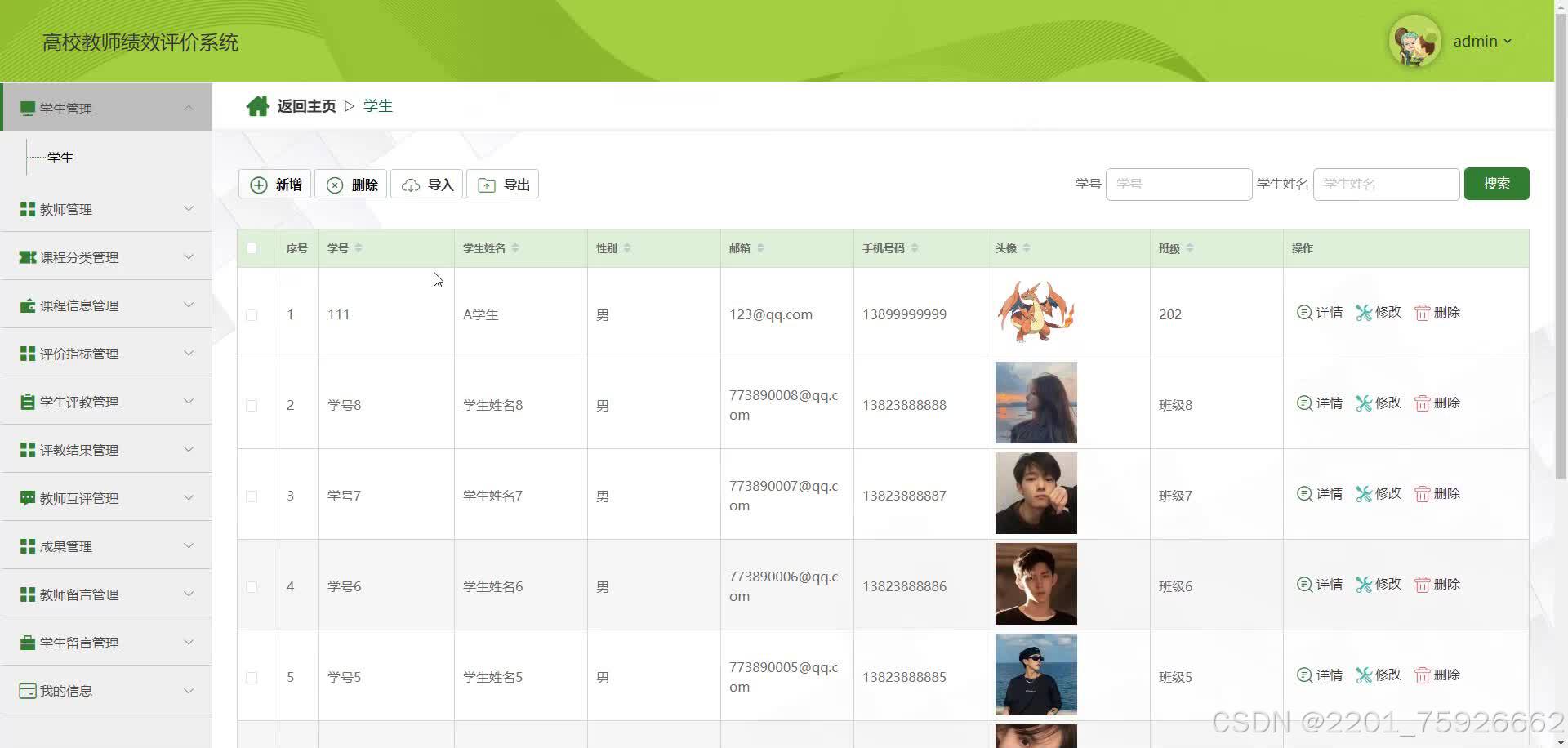
Task: Open the 学生评教管理 menu item
Action: pos(106,402)
